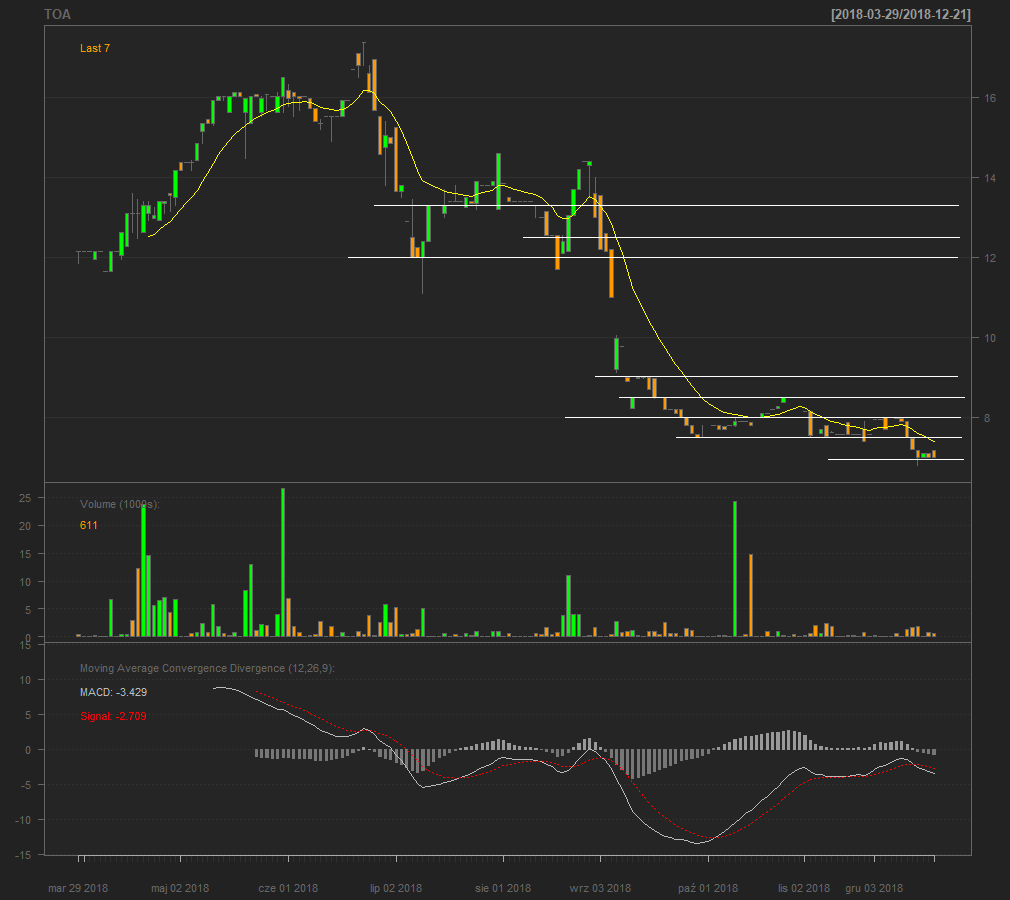Click the tall orange volume bar in October
The width and height of the screenshot is (1010, 900).
tap(751, 595)
